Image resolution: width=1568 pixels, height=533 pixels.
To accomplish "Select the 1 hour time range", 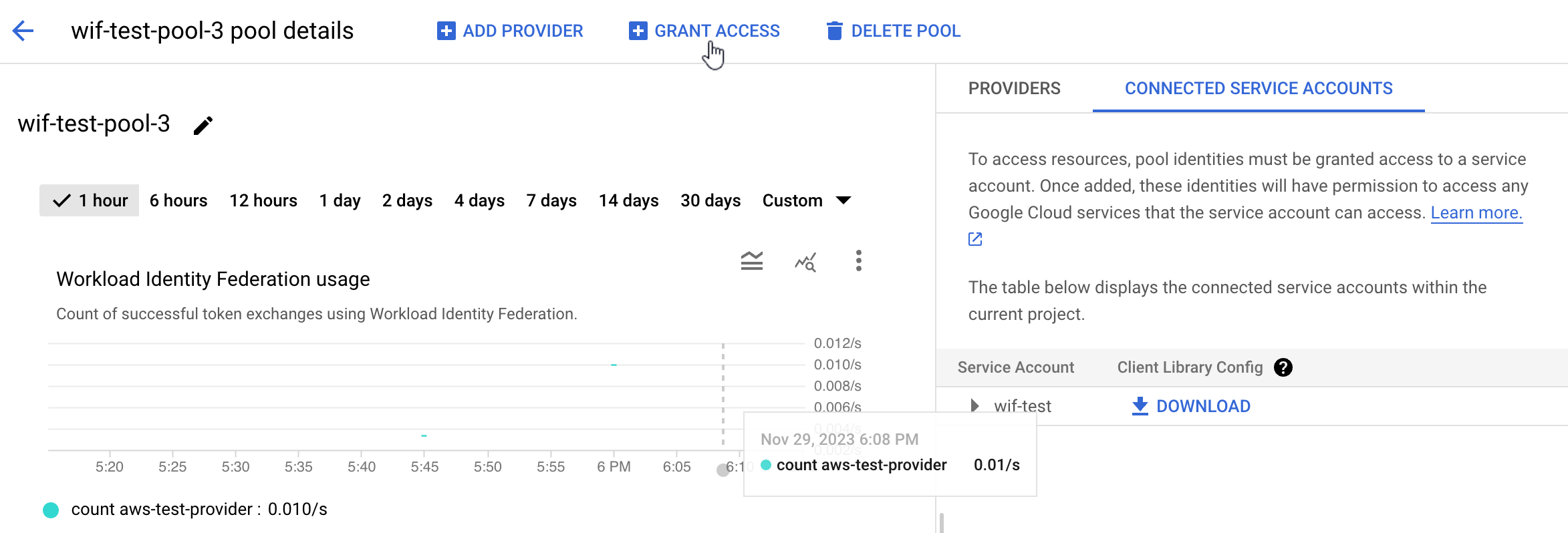I will point(90,200).
